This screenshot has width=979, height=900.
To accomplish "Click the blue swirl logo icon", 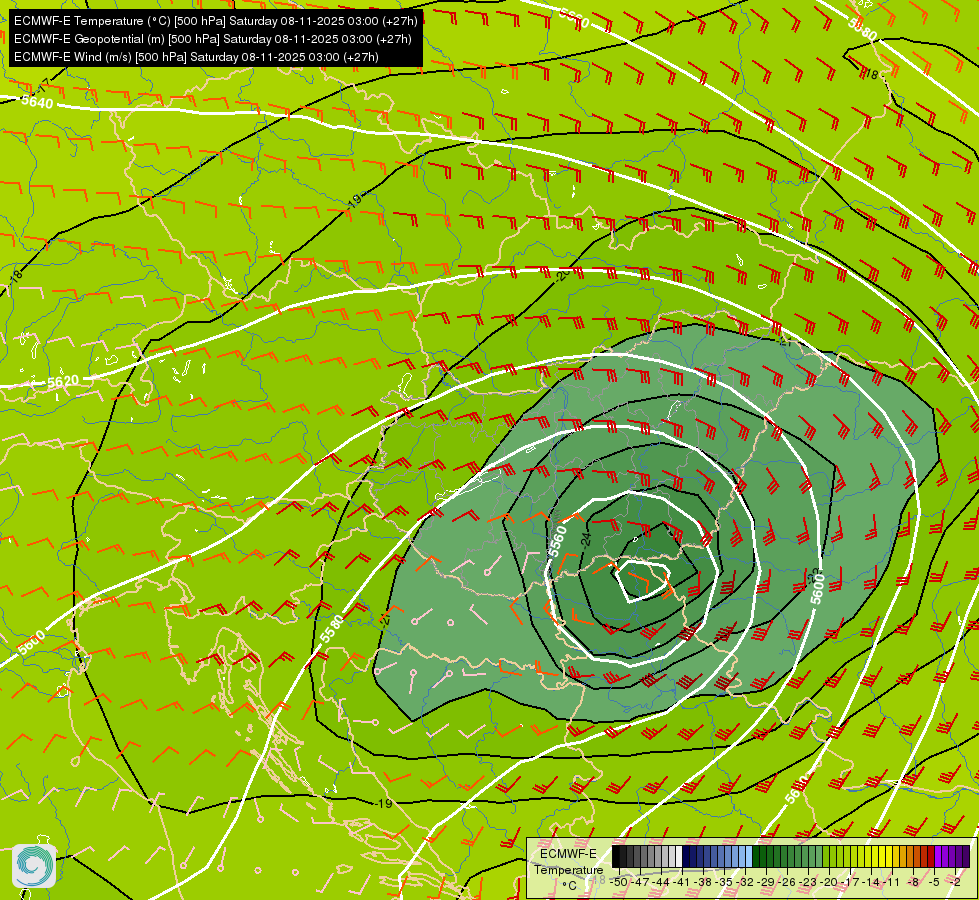I will (x=34, y=866).
